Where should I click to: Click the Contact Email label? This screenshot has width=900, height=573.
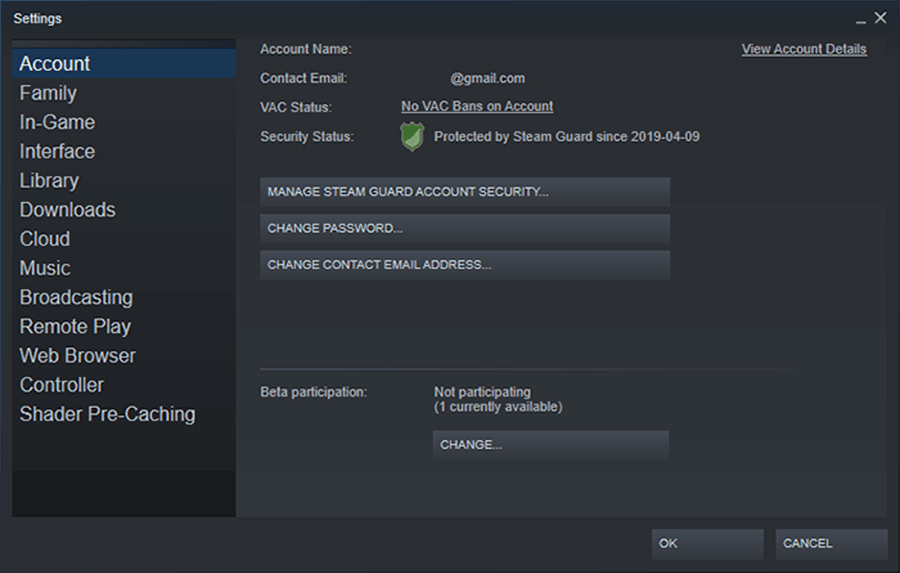tap(304, 79)
